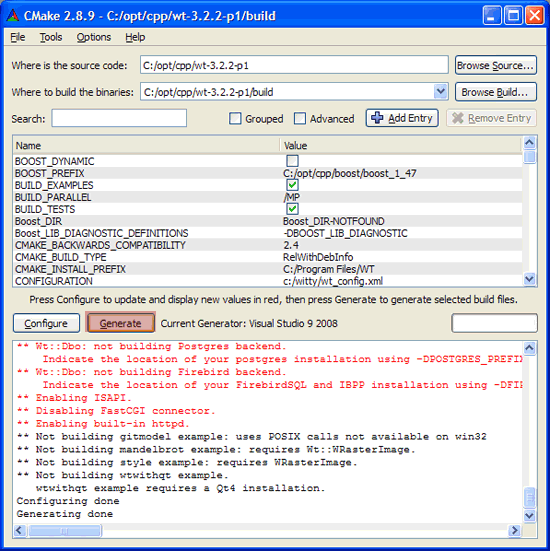The height and width of the screenshot is (551, 550).
Task: Click the value C:/opt/cpp/boost/boost_1_47
Action: pos(350,173)
